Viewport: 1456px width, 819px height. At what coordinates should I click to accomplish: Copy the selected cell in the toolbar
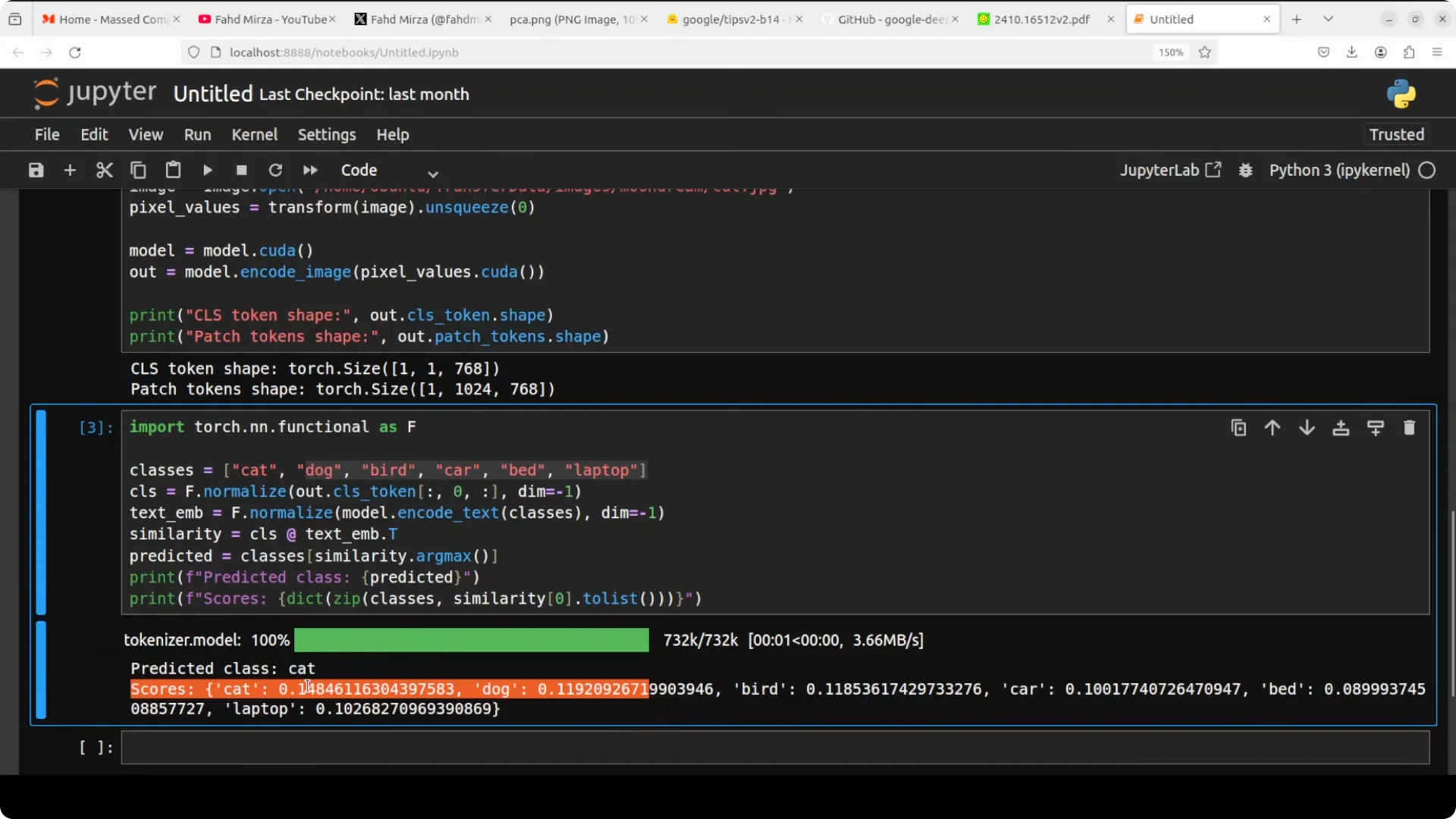click(x=138, y=170)
